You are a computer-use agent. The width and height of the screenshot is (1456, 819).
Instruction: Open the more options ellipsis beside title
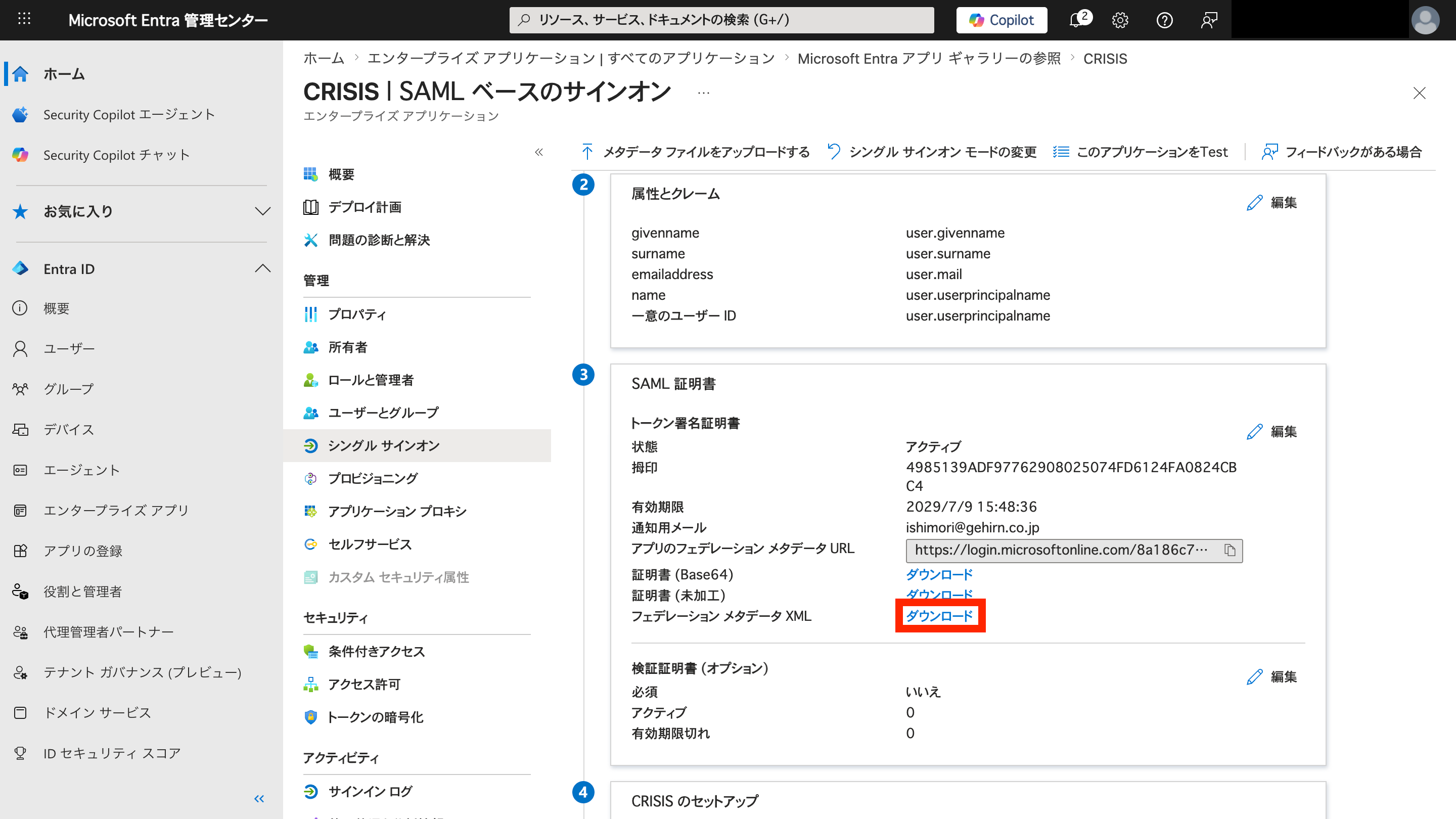[704, 93]
